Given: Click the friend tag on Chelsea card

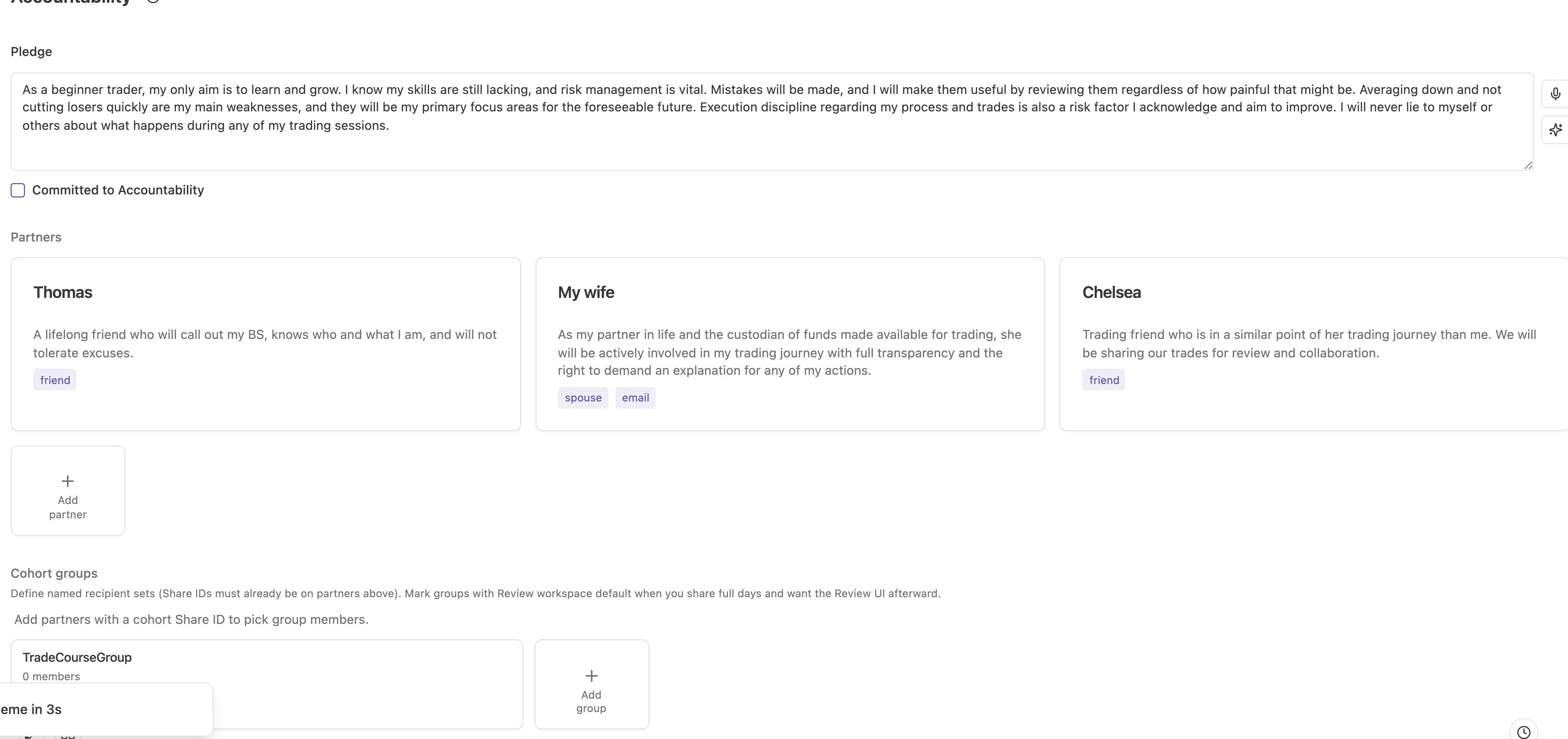Looking at the screenshot, I should point(1104,380).
